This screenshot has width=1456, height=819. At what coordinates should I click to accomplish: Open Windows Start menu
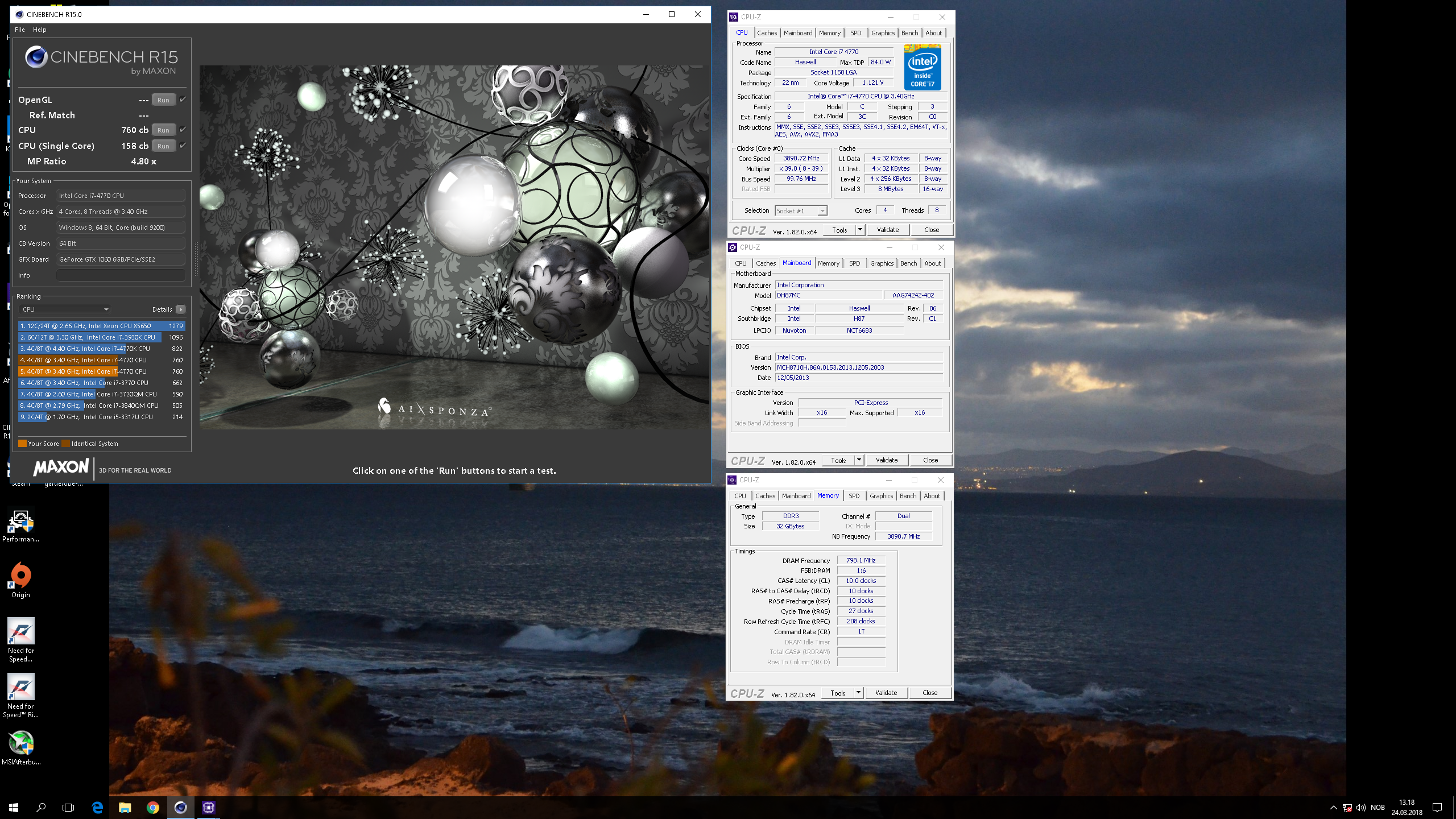pos(14,807)
